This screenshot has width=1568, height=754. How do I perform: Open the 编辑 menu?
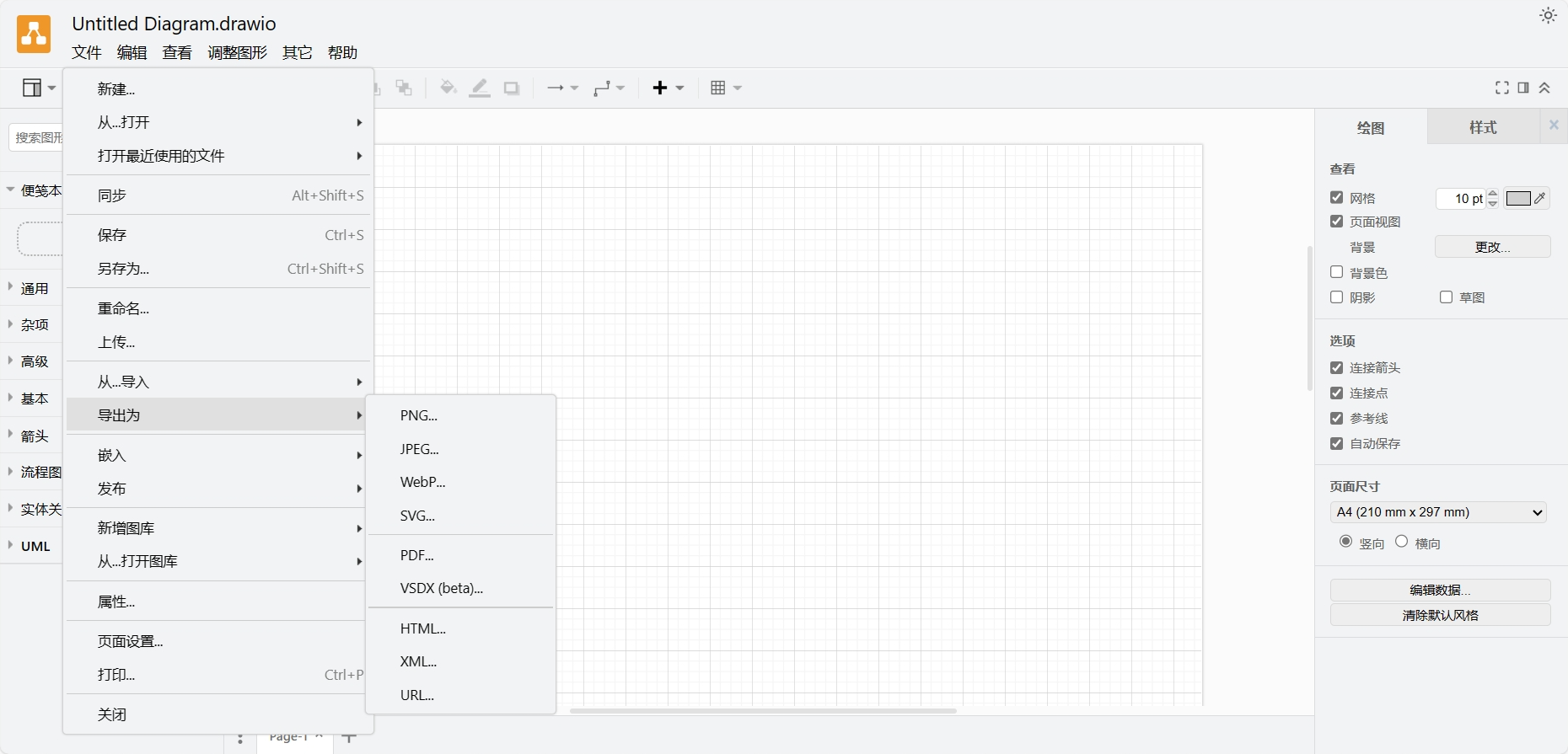132,52
